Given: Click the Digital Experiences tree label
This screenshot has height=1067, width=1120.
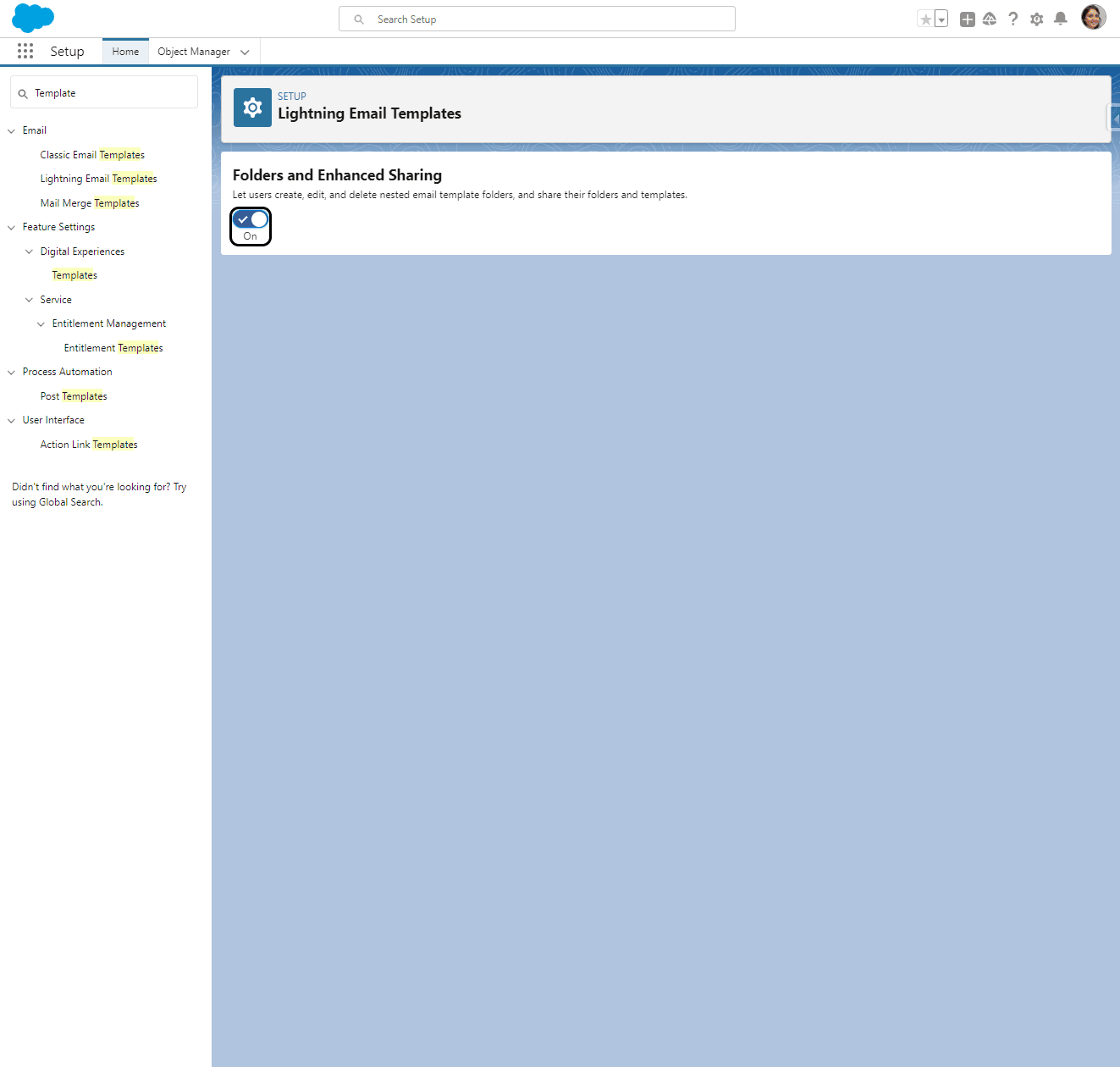Looking at the screenshot, I should point(82,252).
